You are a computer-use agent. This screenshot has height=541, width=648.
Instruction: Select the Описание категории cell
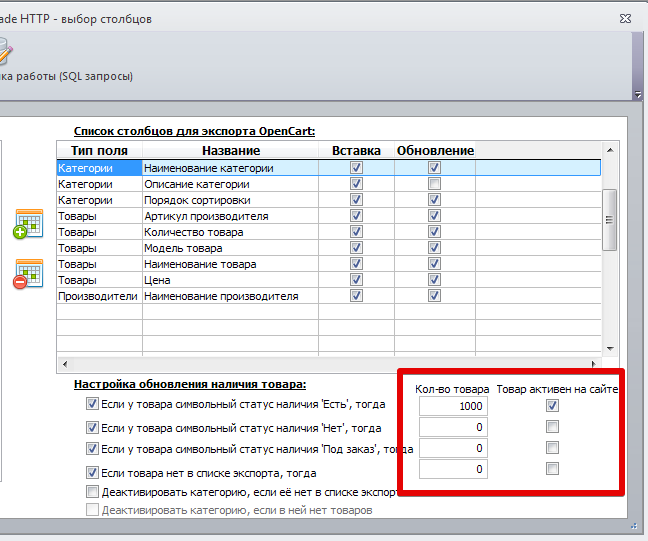(x=230, y=184)
